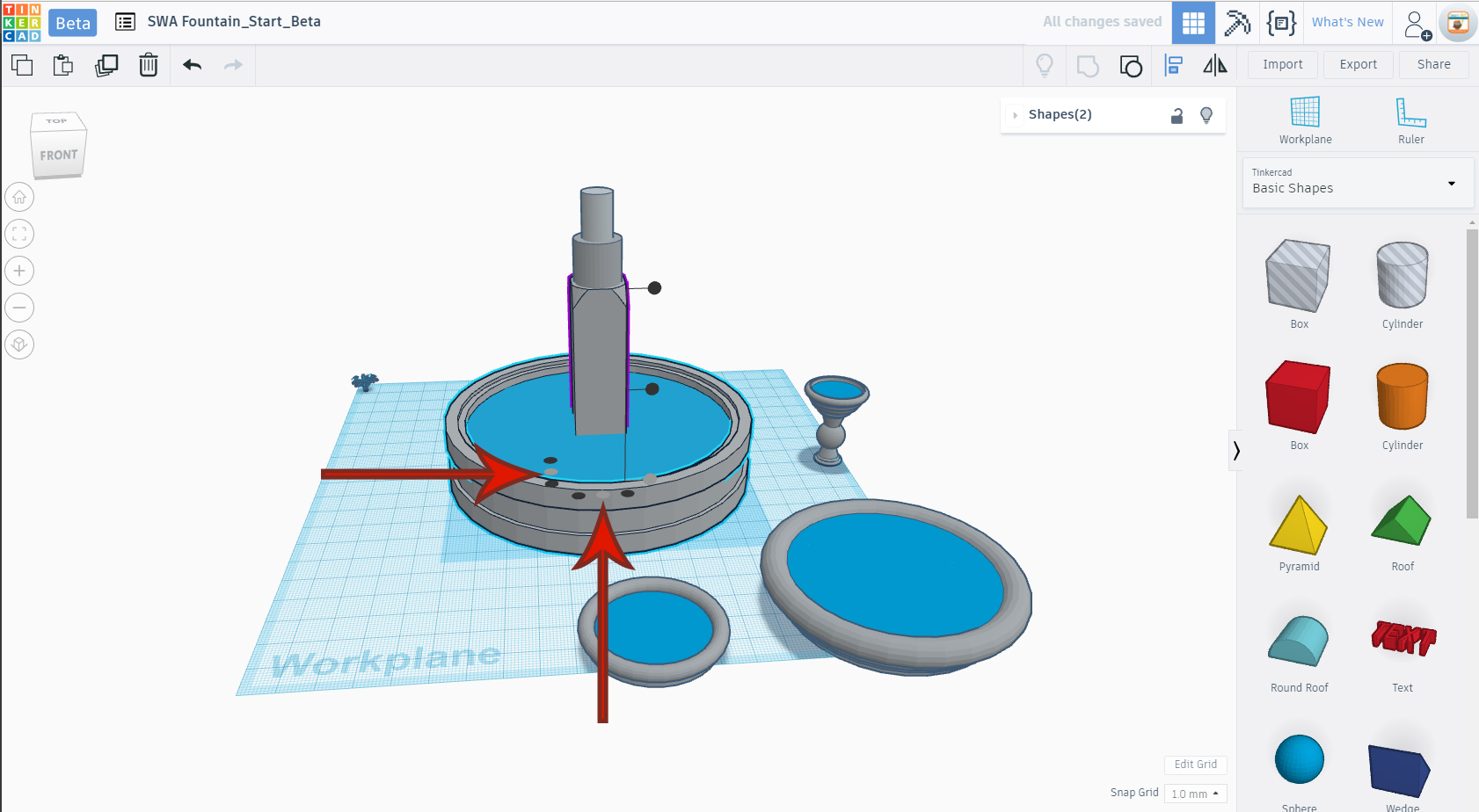Viewport: 1479px width, 812px height.
Task: Redo the last action
Action: 233,65
